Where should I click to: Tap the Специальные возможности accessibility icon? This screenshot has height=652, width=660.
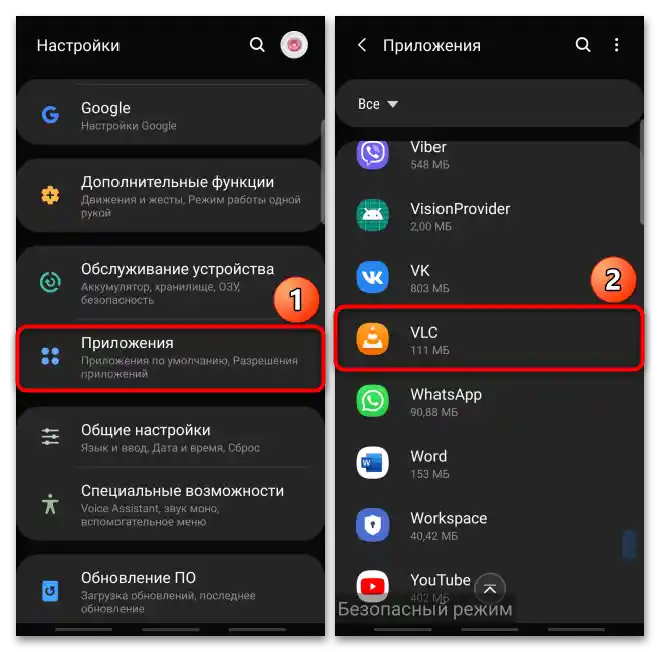pos(50,504)
